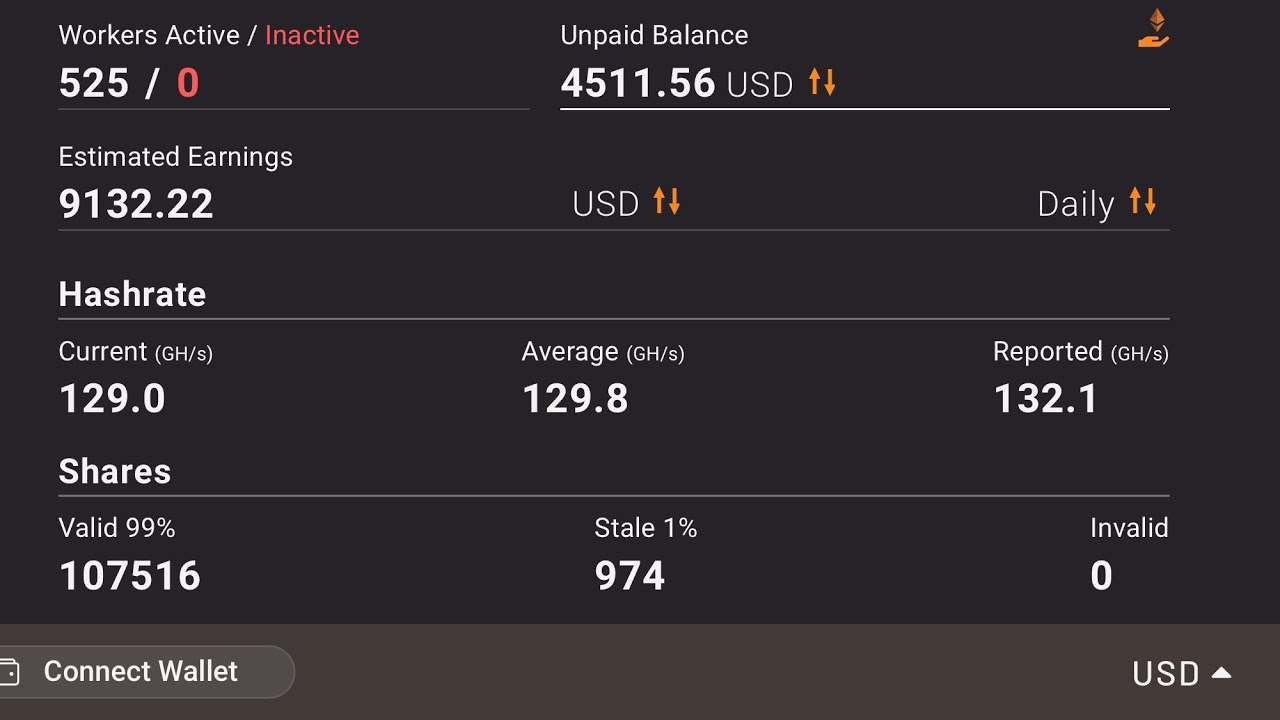Click the Stale shares count 974
The width and height of the screenshot is (1280, 720).
click(x=630, y=576)
